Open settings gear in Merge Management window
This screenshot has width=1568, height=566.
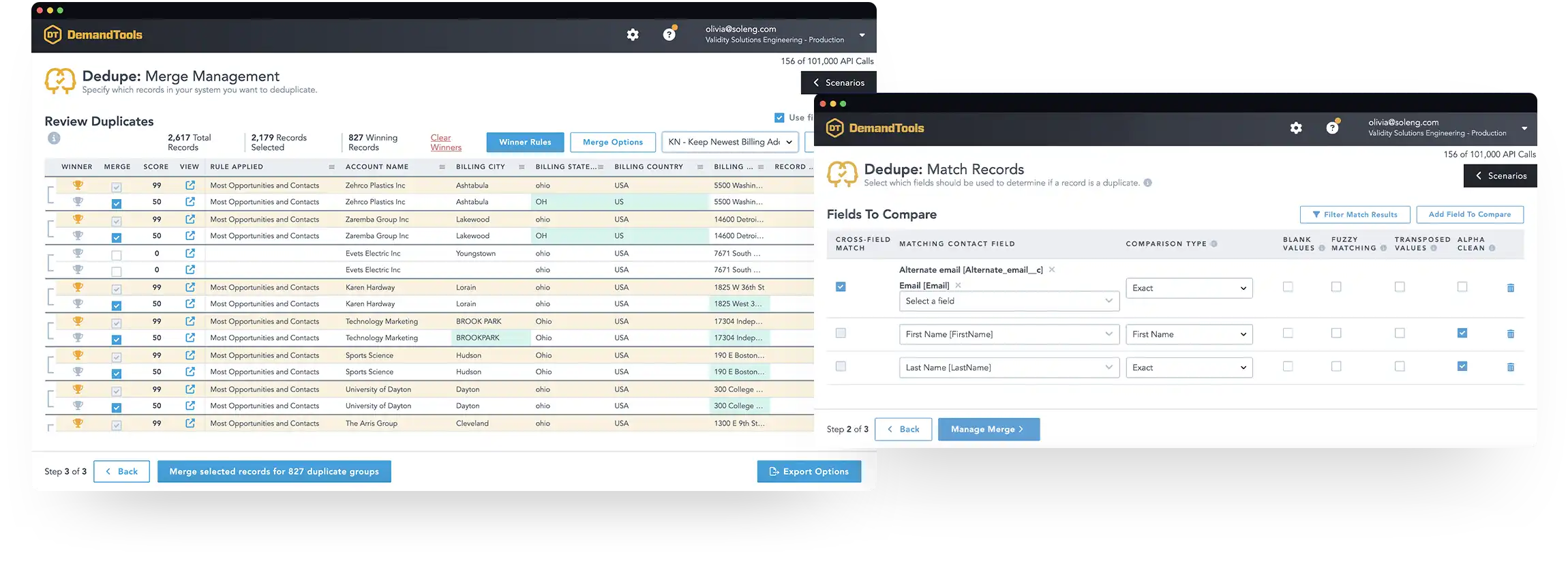pyautogui.click(x=633, y=35)
